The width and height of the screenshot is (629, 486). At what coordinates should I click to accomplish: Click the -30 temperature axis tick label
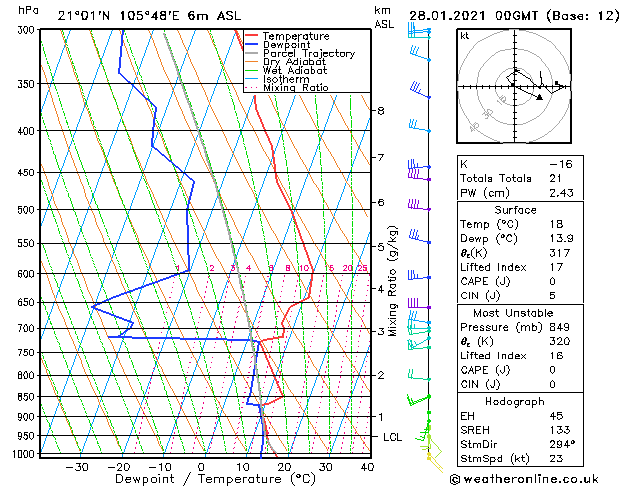(x=77, y=467)
